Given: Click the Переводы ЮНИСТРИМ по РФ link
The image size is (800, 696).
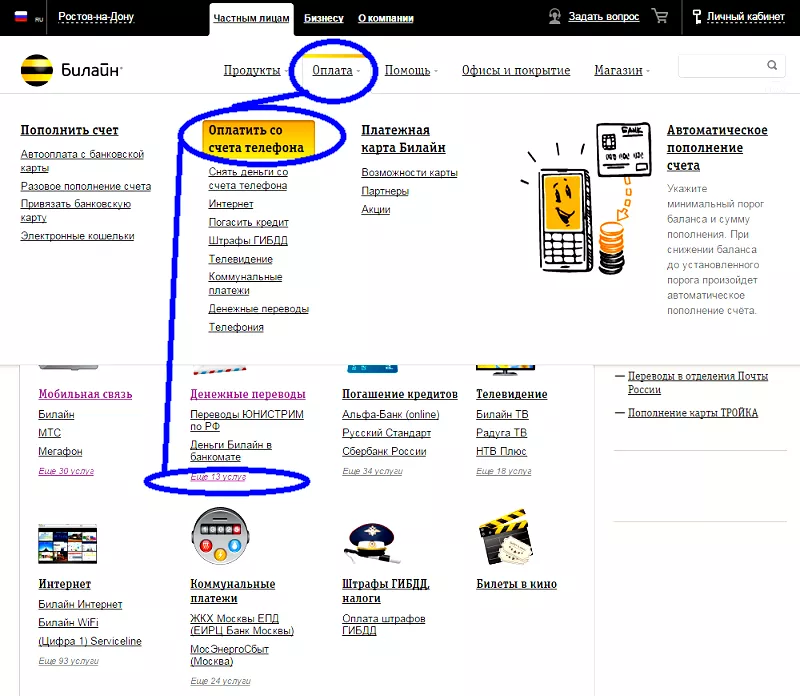Looking at the screenshot, I should tap(247, 420).
